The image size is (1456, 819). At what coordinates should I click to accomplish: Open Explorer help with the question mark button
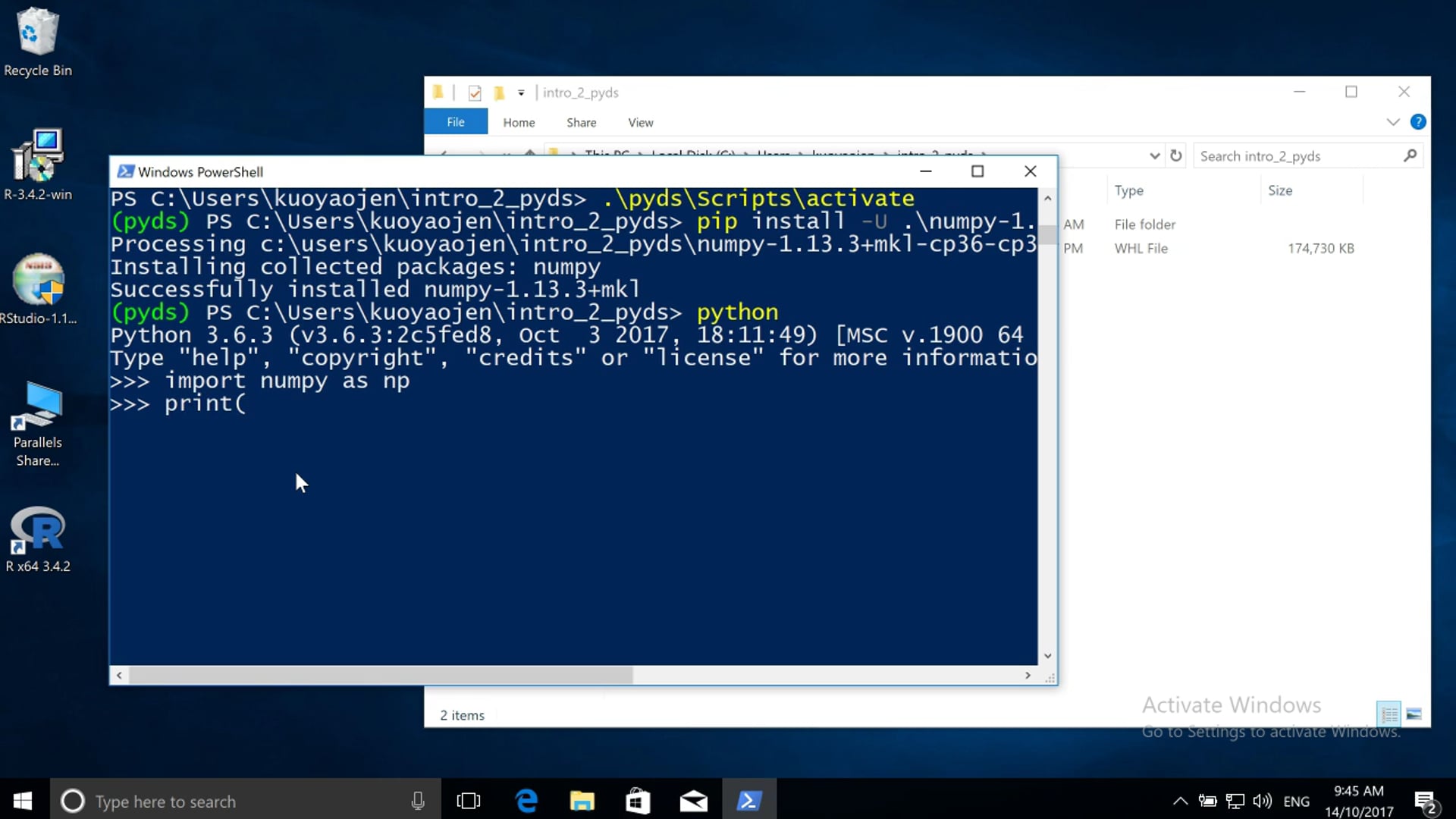pyautogui.click(x=1418, y=121)
